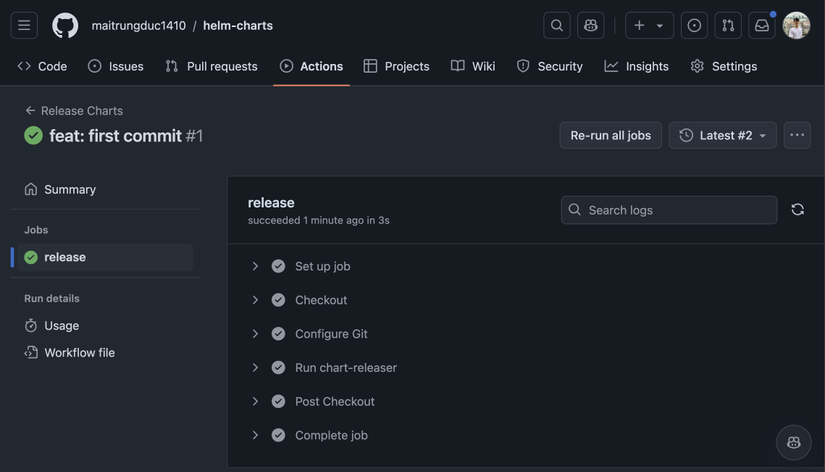
Task: Open the Latest #2 attempts dropdown
Action: (x=723, y=135)
